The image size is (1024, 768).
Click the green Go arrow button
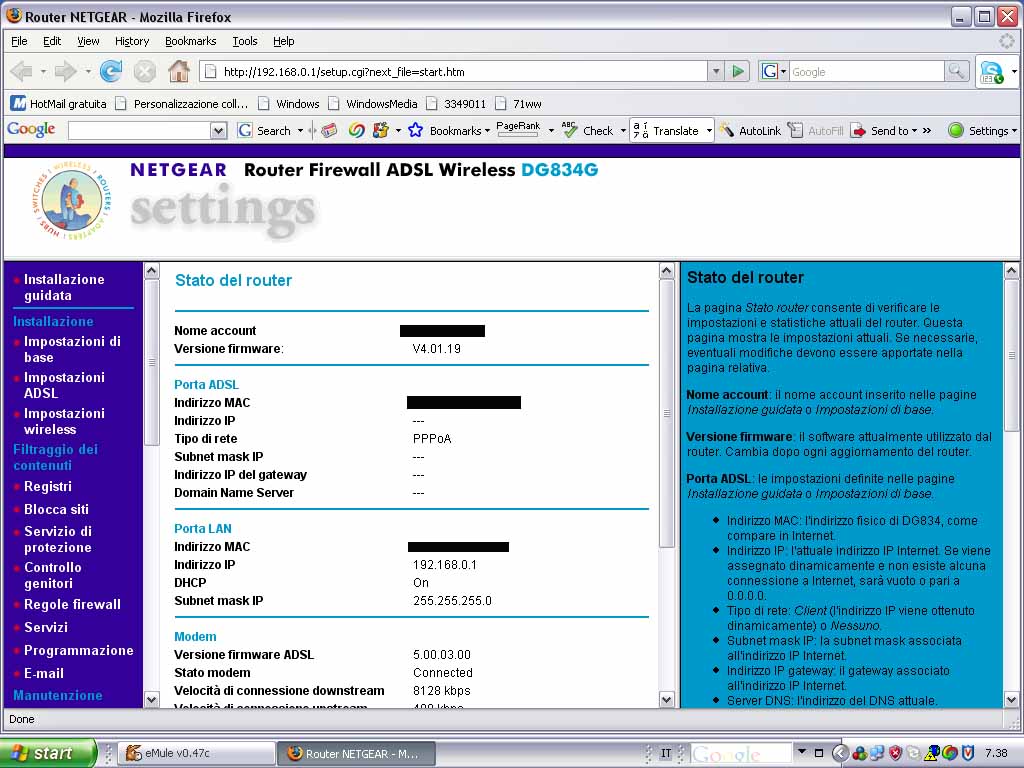point(738,71)
